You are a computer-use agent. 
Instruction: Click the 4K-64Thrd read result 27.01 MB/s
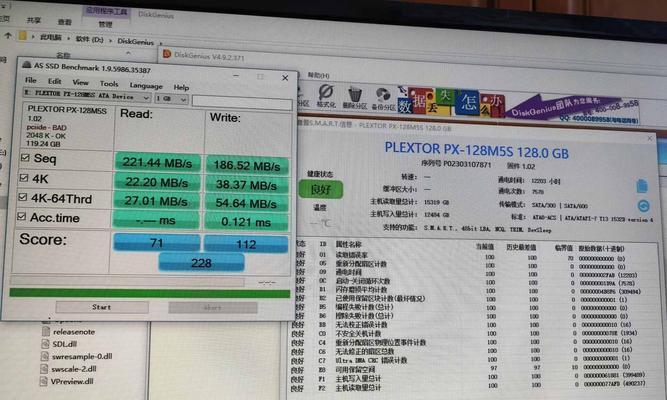(156, 201)
